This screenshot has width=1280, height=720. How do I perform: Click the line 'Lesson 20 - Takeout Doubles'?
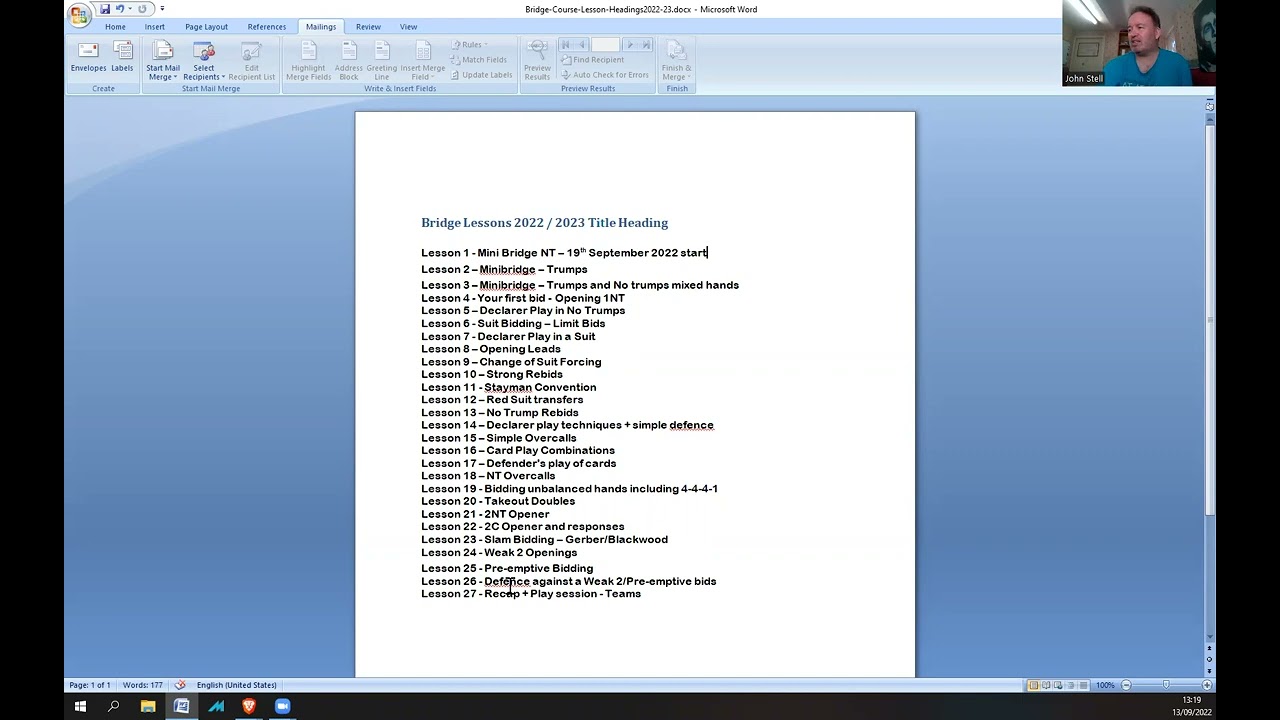(x=498, y=501)
